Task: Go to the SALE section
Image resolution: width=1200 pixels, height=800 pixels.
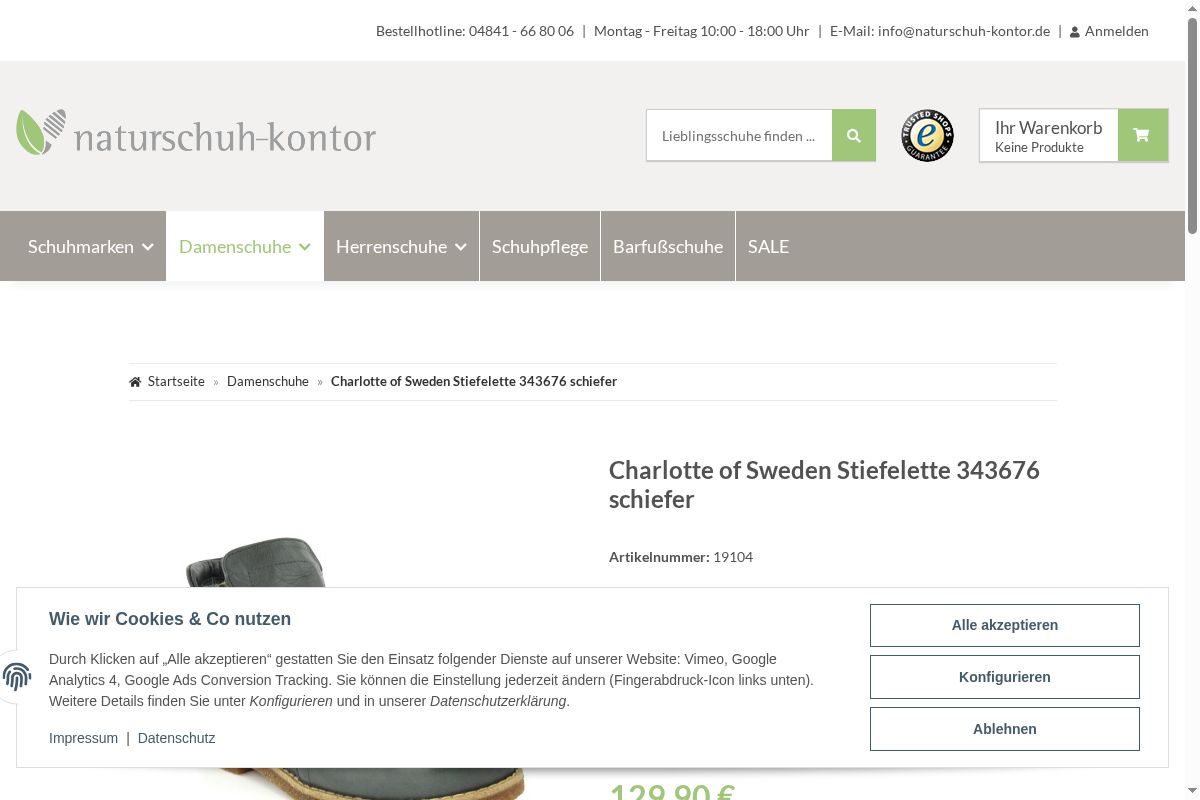Action: coord(768,246)
